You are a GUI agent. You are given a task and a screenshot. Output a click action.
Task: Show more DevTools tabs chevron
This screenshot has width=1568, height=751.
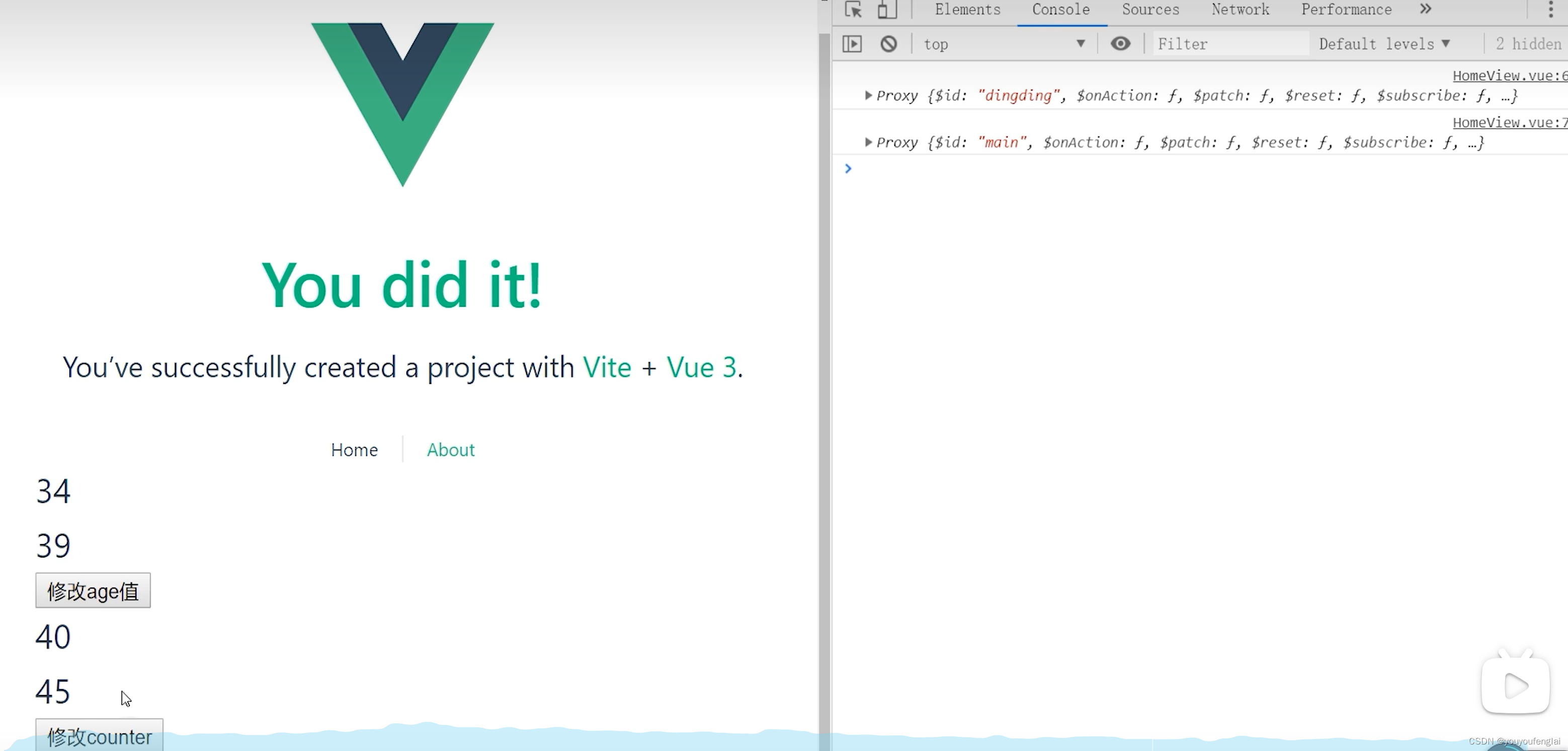(x=1426, y=9)
